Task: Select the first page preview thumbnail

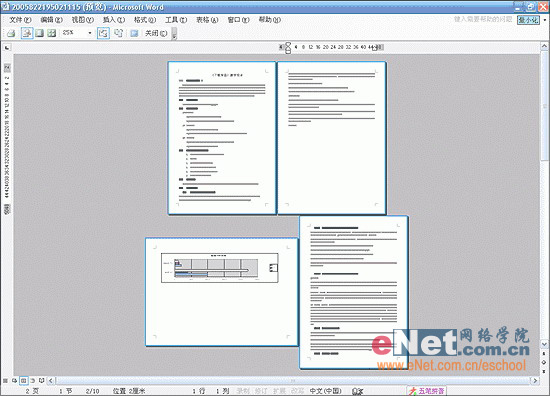Action: coord(222,138)
